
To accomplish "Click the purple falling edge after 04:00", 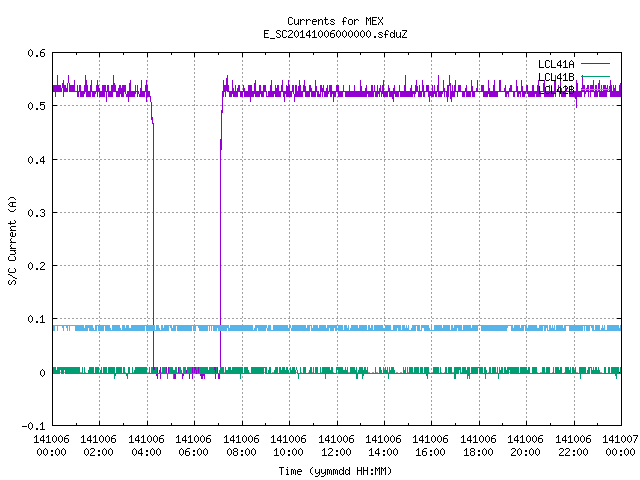I will (x=153, y=245).
